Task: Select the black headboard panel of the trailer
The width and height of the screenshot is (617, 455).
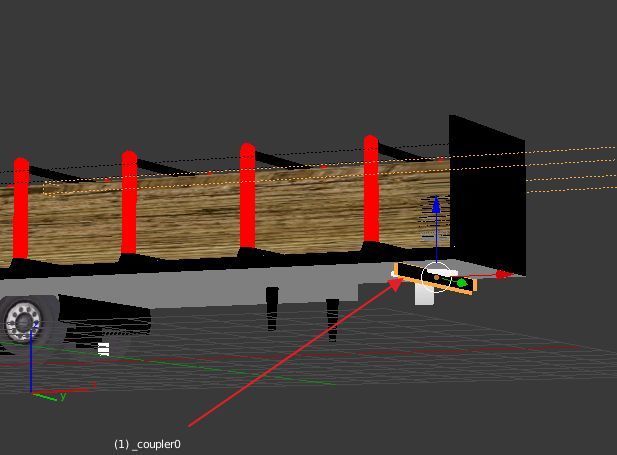Action: click(x=487, y=195)
